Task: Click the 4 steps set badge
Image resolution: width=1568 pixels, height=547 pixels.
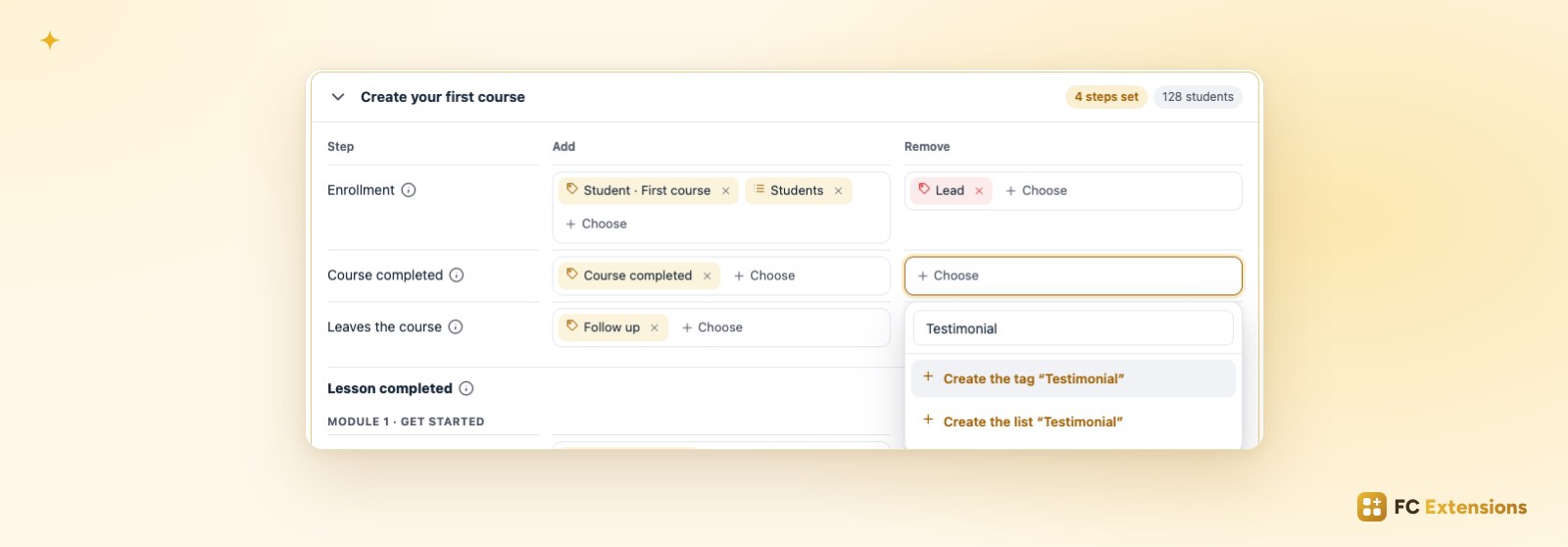Action: point(1106,97)
